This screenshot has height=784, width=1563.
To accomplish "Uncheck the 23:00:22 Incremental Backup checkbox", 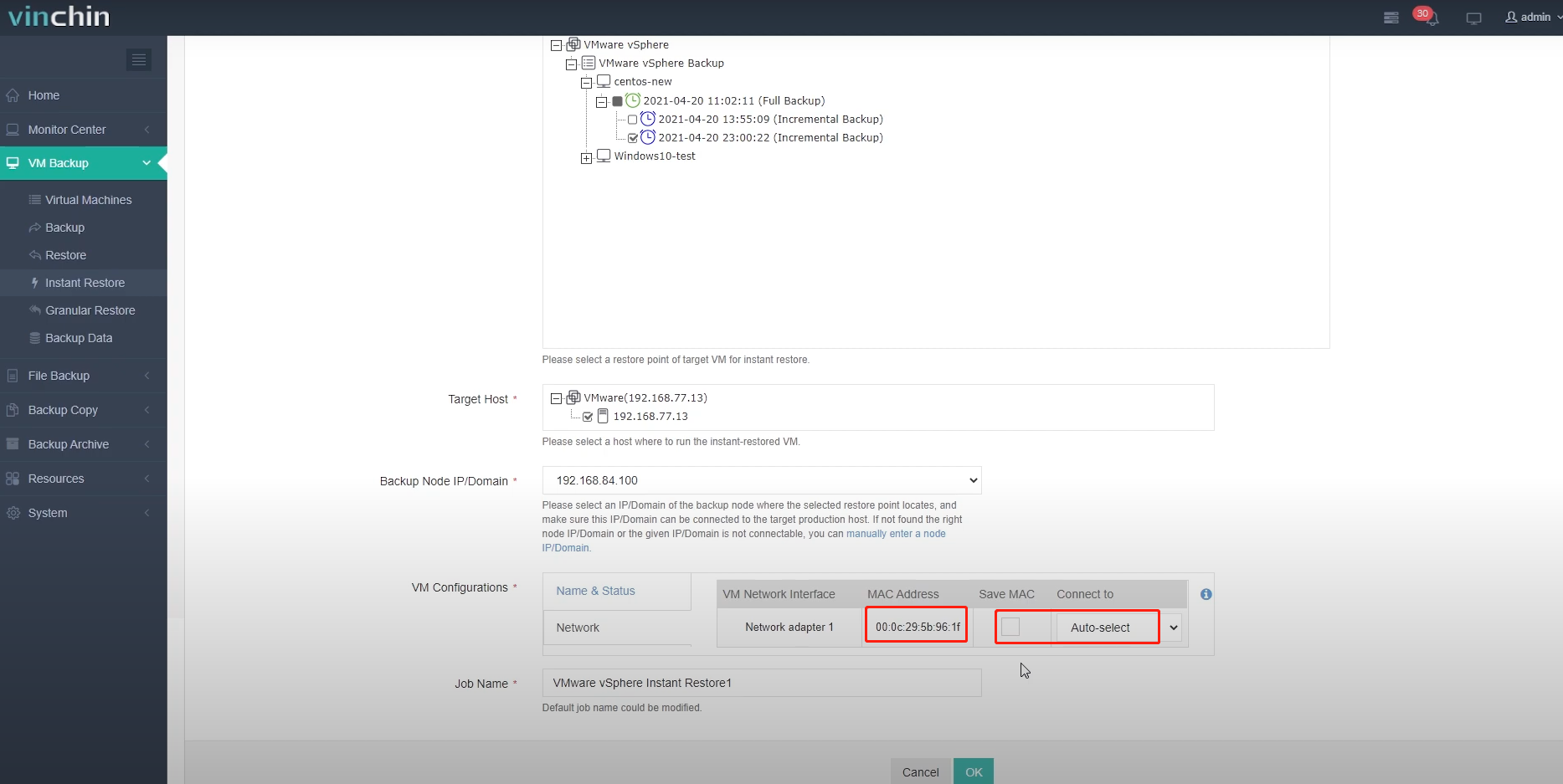I will (632, 138).
